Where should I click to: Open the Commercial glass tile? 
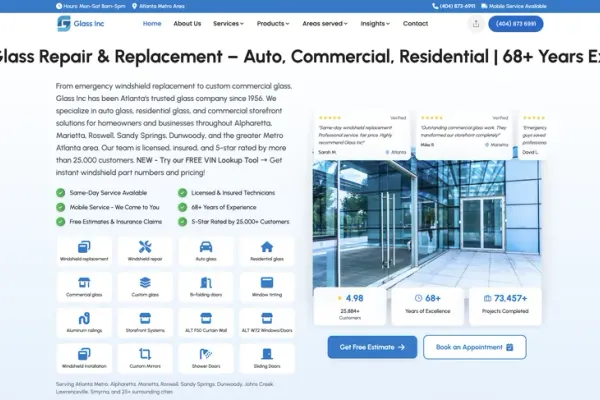[84, 287]
